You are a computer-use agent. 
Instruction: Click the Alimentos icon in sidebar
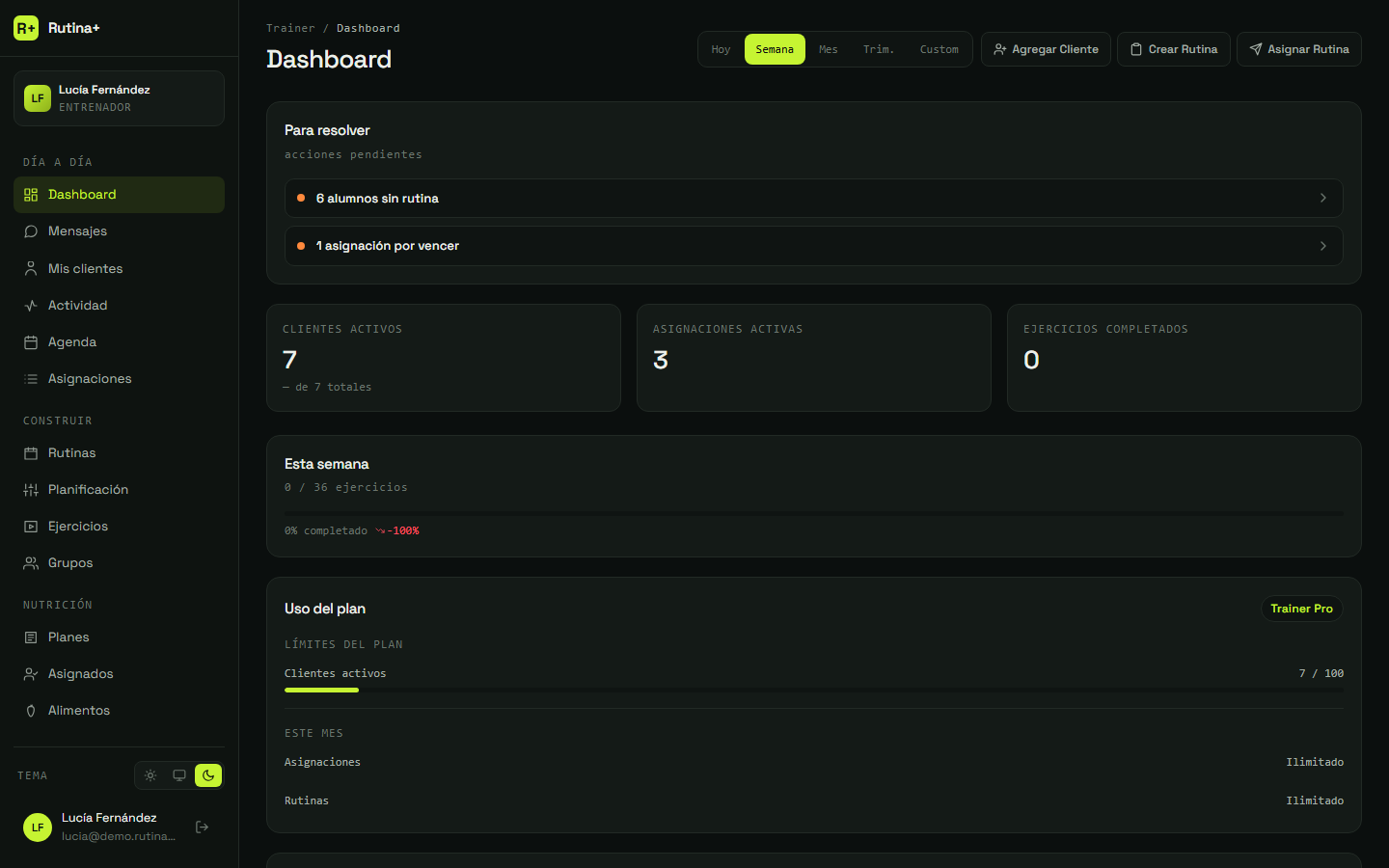click(31, 711)
